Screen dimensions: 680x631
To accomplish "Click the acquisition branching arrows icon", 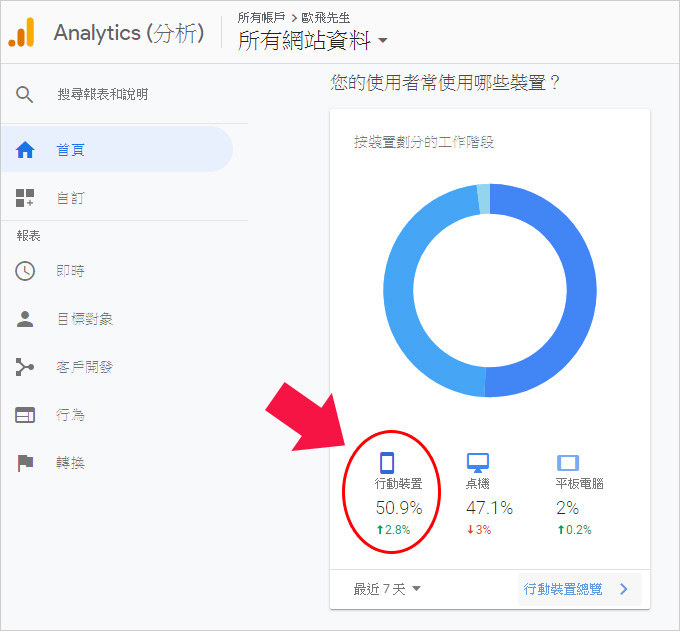I will 25,367.
